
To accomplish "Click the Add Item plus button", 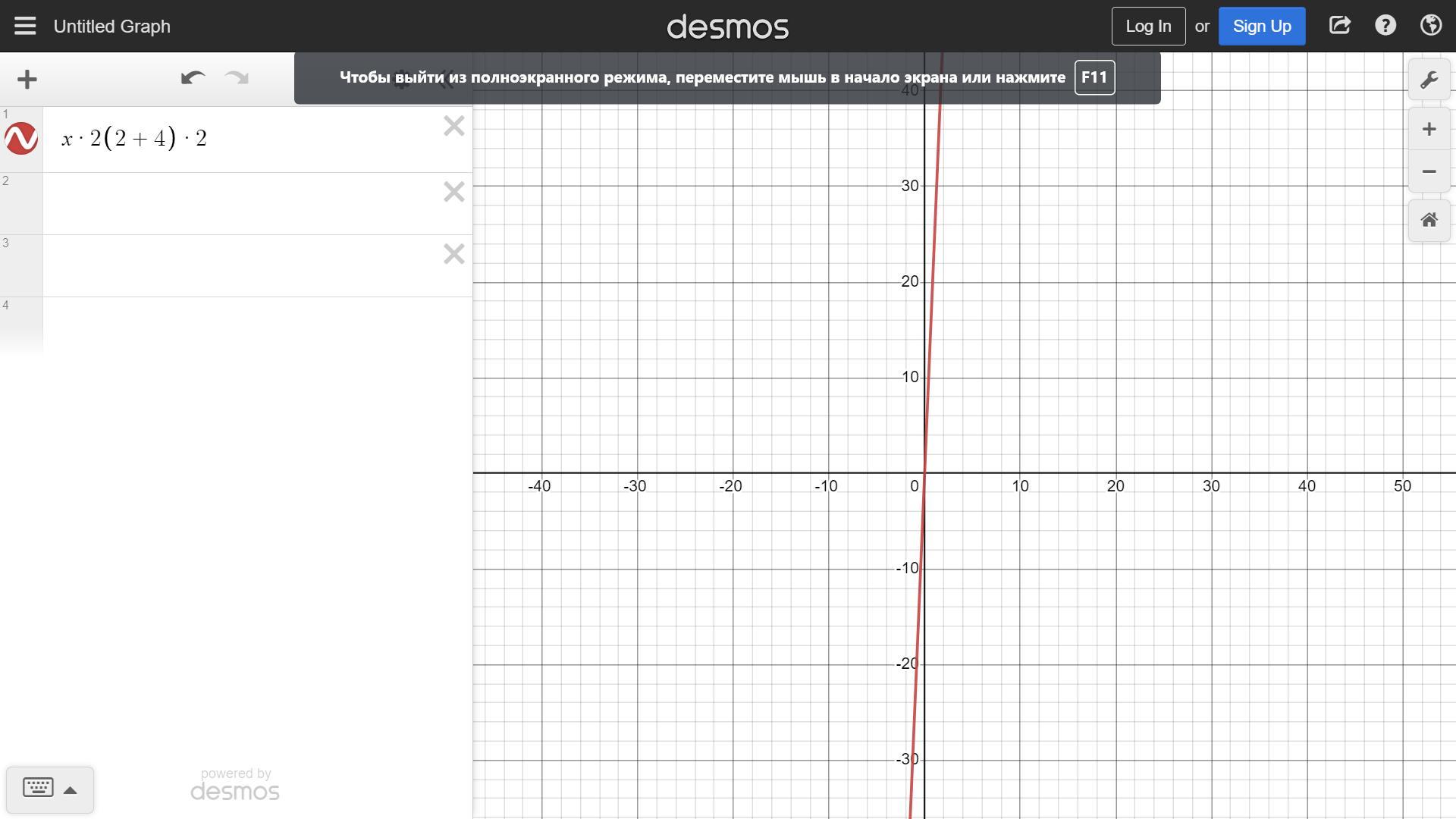I will tap(27, 79).
